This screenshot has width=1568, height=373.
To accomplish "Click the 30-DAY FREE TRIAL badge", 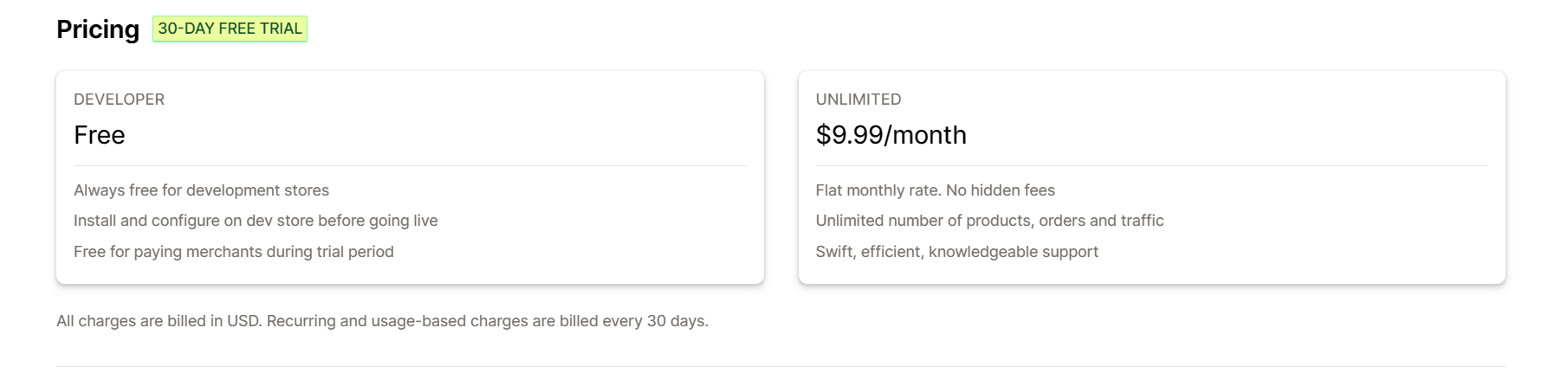I will click(x=230, y=29).
